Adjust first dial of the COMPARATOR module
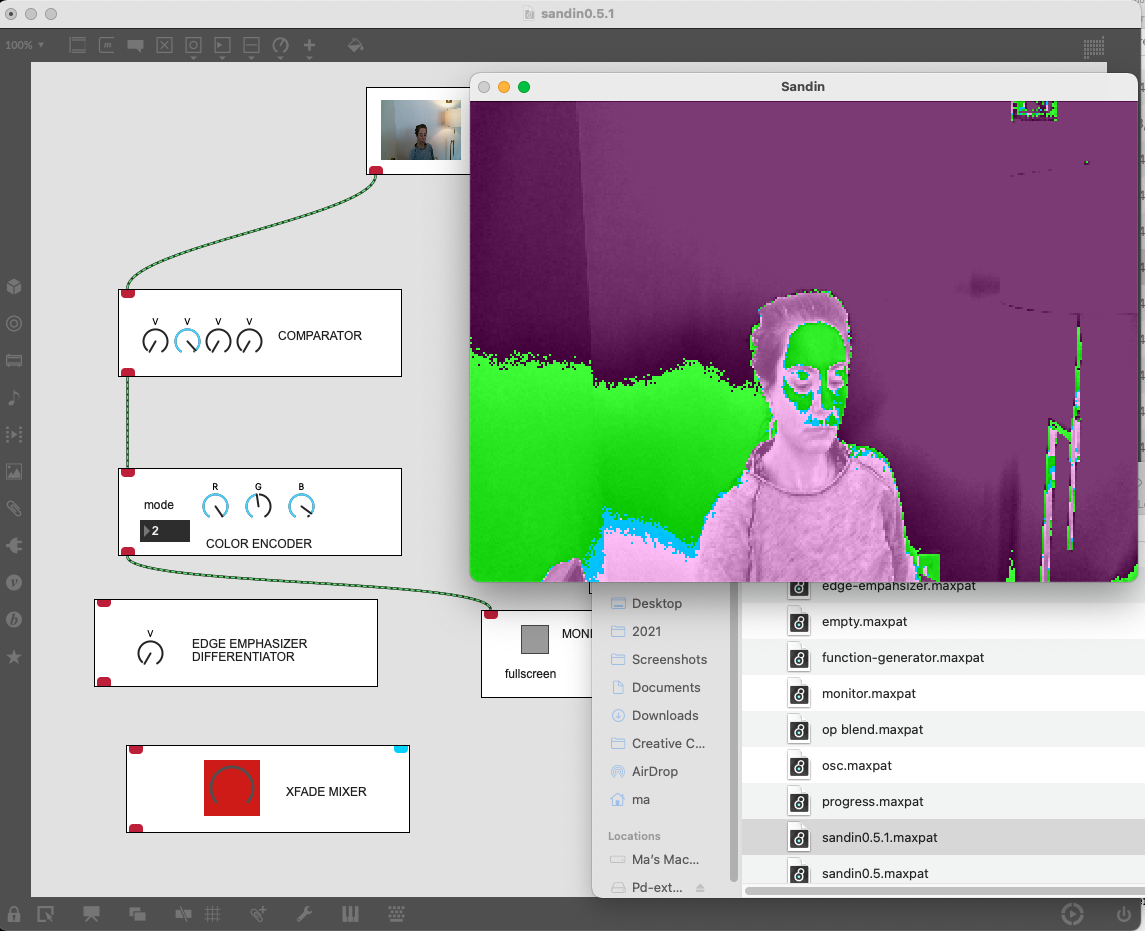The image size is (1145, 931). coord(155,341)
